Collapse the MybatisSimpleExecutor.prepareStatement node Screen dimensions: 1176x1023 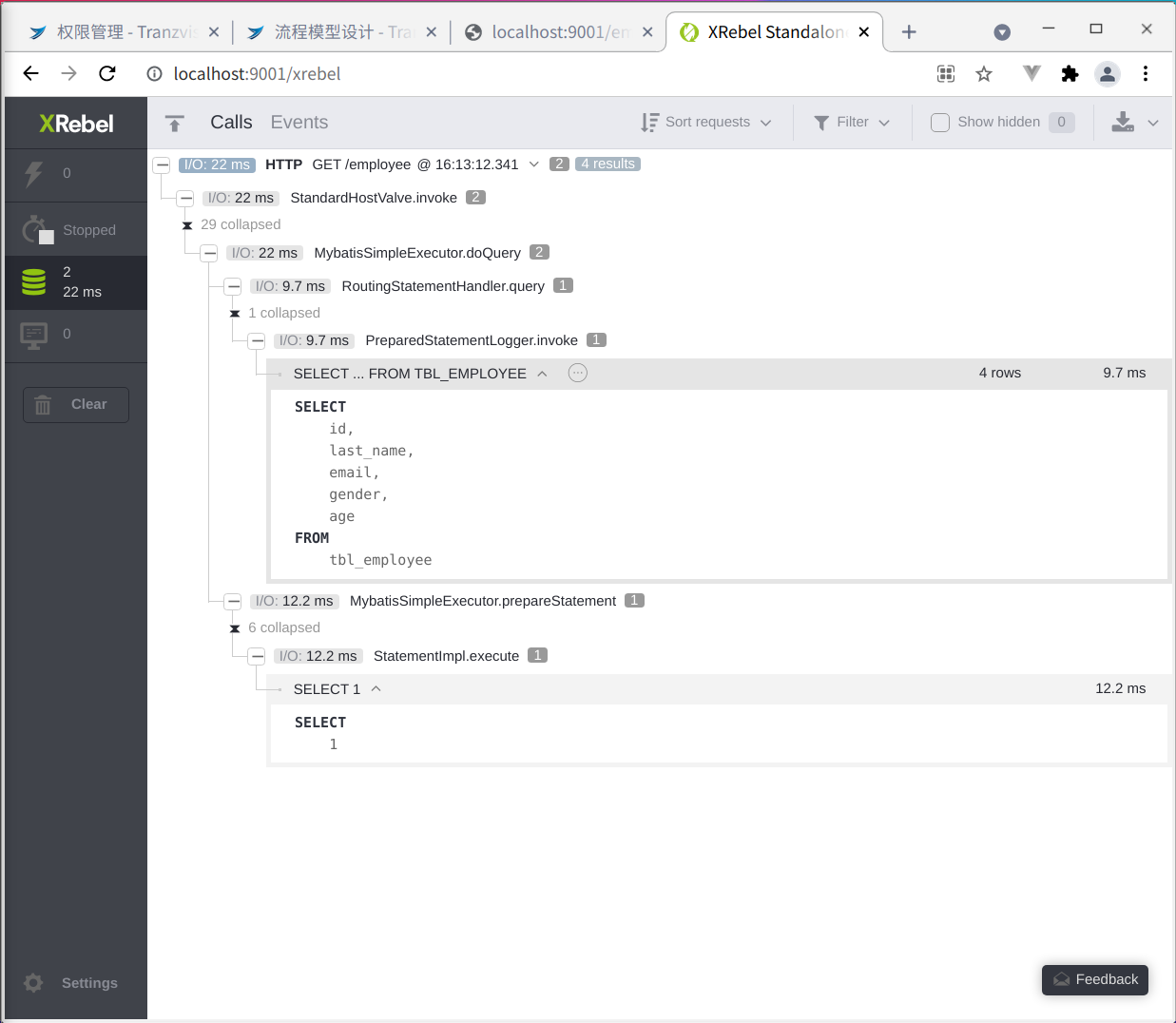(x=234, y=601)
